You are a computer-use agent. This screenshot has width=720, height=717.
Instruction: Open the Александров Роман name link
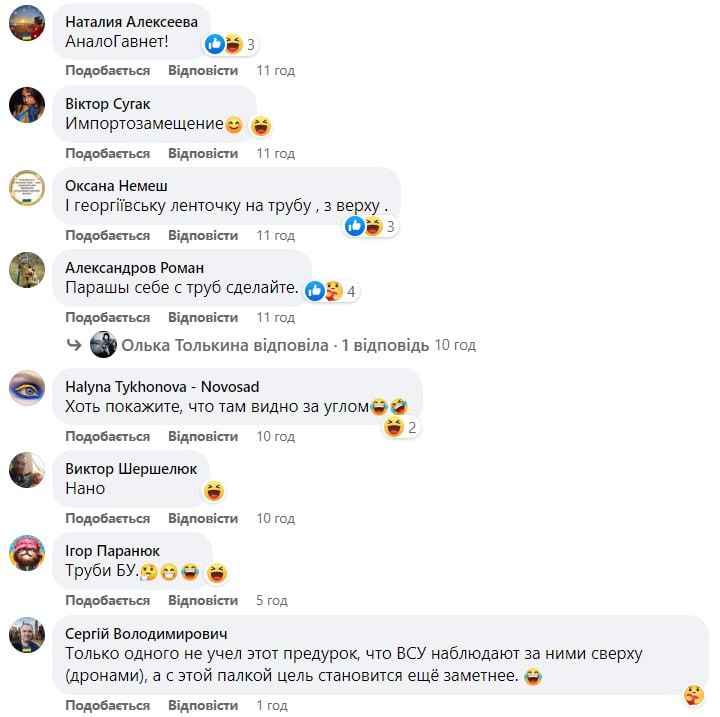click(135, 267)
